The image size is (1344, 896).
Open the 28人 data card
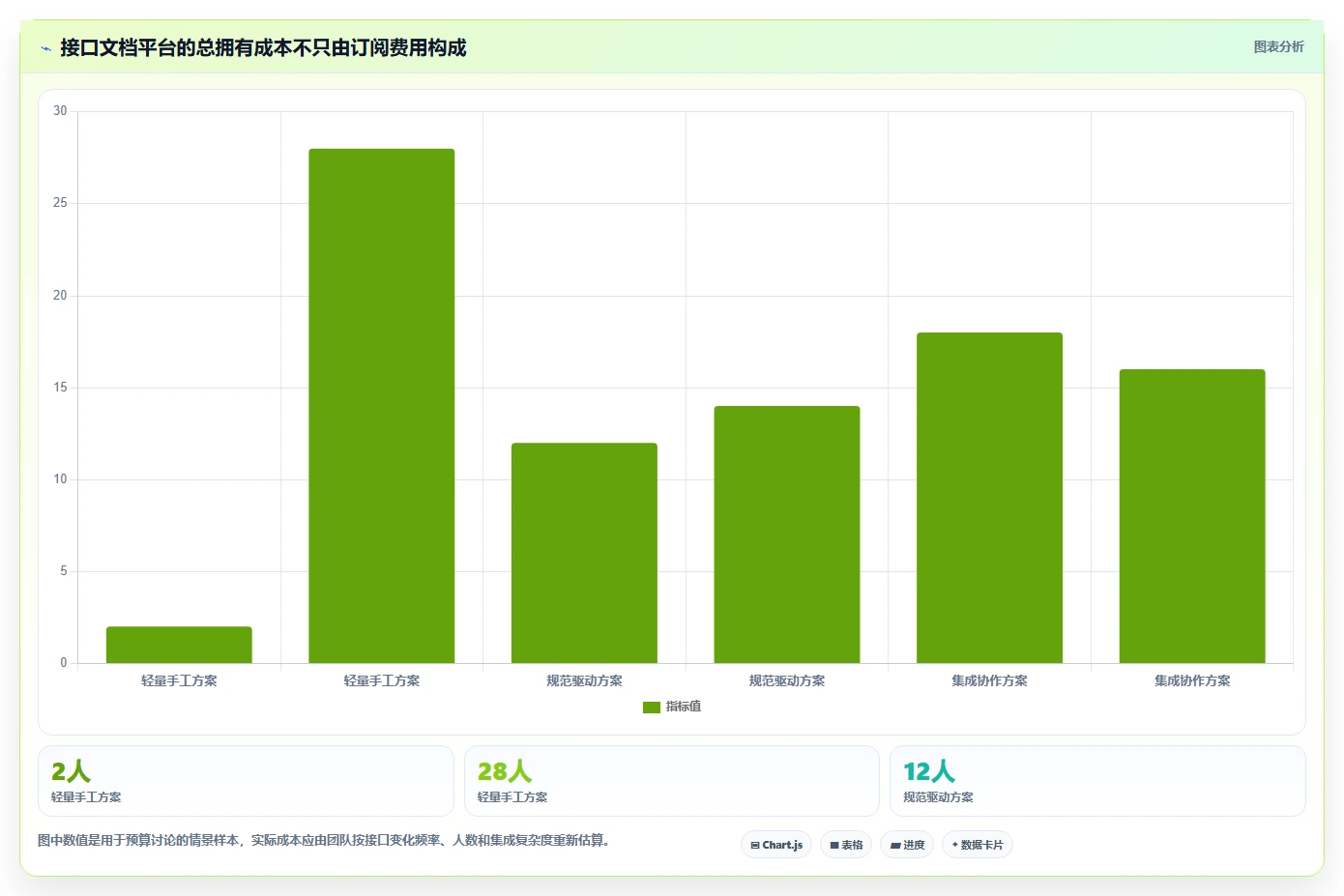[x=672, y=781]
